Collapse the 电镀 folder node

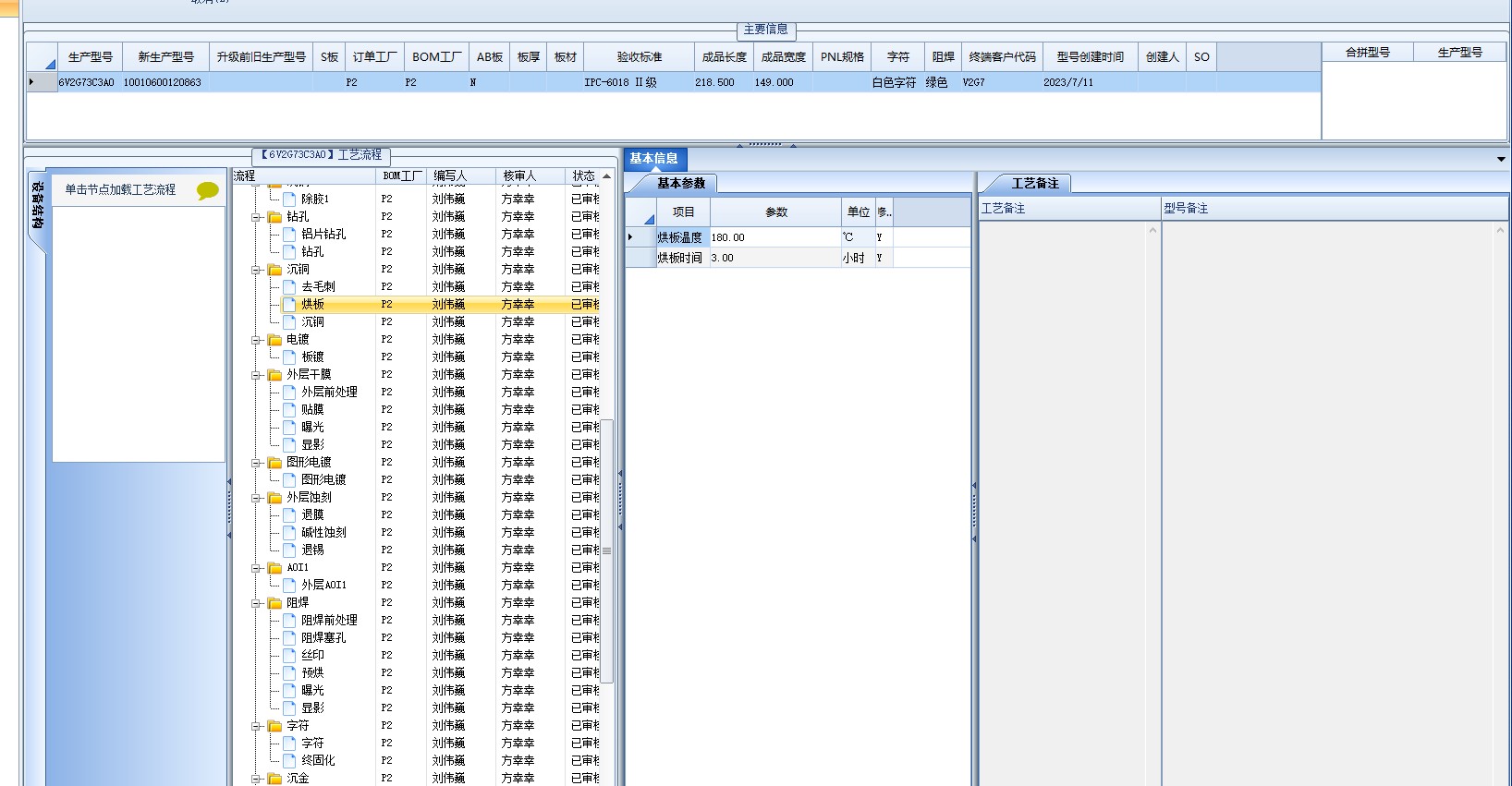[x=256, y=340]
